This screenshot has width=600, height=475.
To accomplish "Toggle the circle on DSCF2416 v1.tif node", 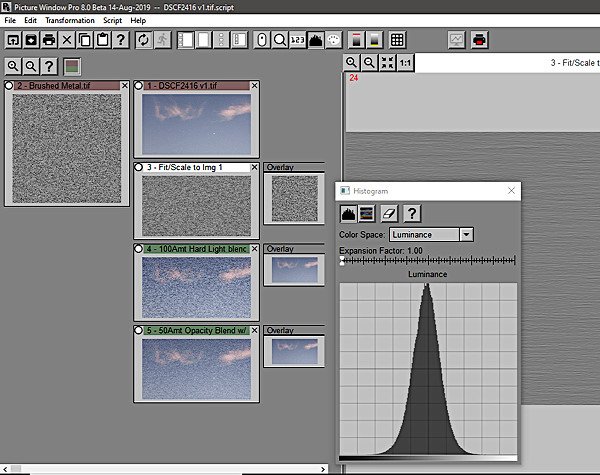I will tap(139, 86).
